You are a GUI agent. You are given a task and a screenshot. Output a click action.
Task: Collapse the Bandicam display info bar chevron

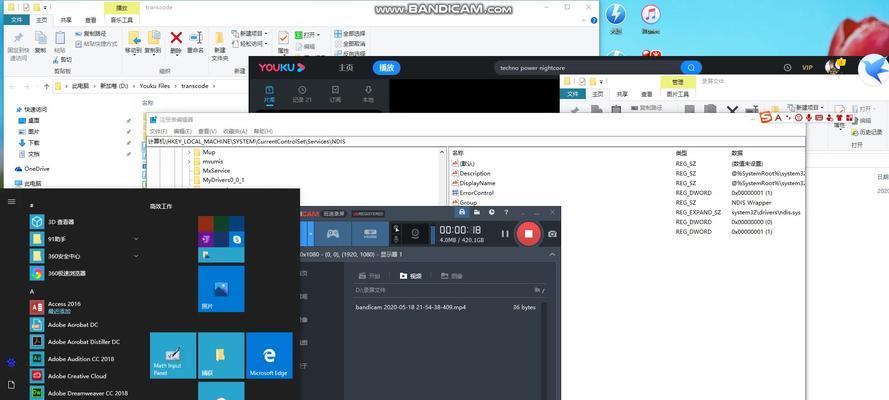[552, 255]
